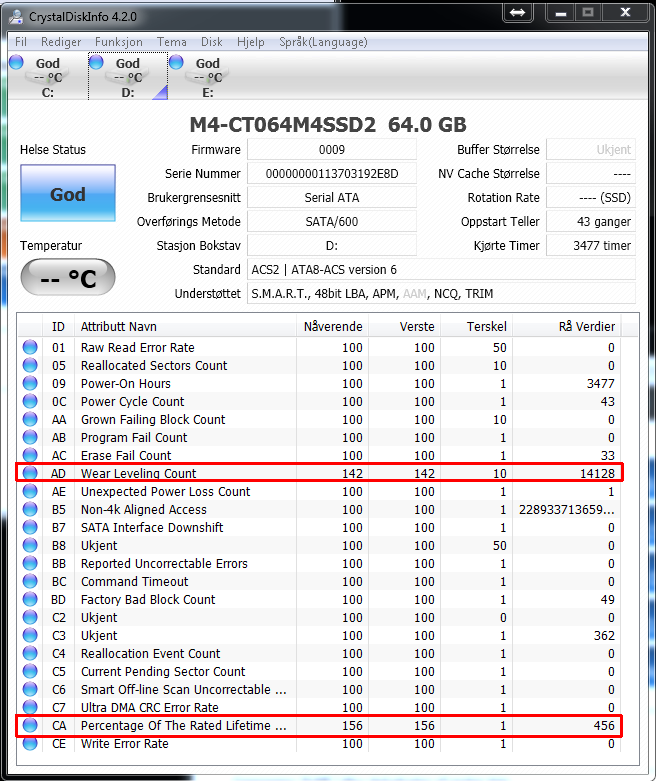Open the Tema menu
This screenshot has height=781, width=656.
click(172, 42)
